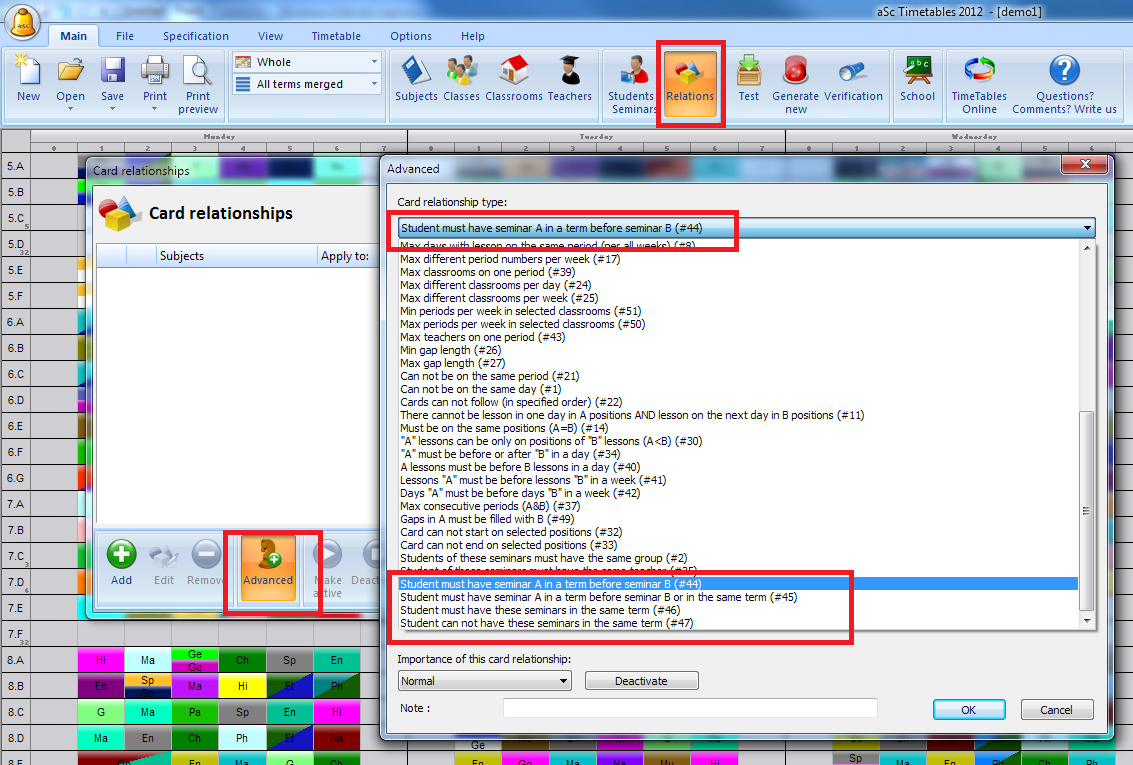This screenshot has height=765, width=1133.
Task: Run the timetable Test icon
Action: (748, 80)
